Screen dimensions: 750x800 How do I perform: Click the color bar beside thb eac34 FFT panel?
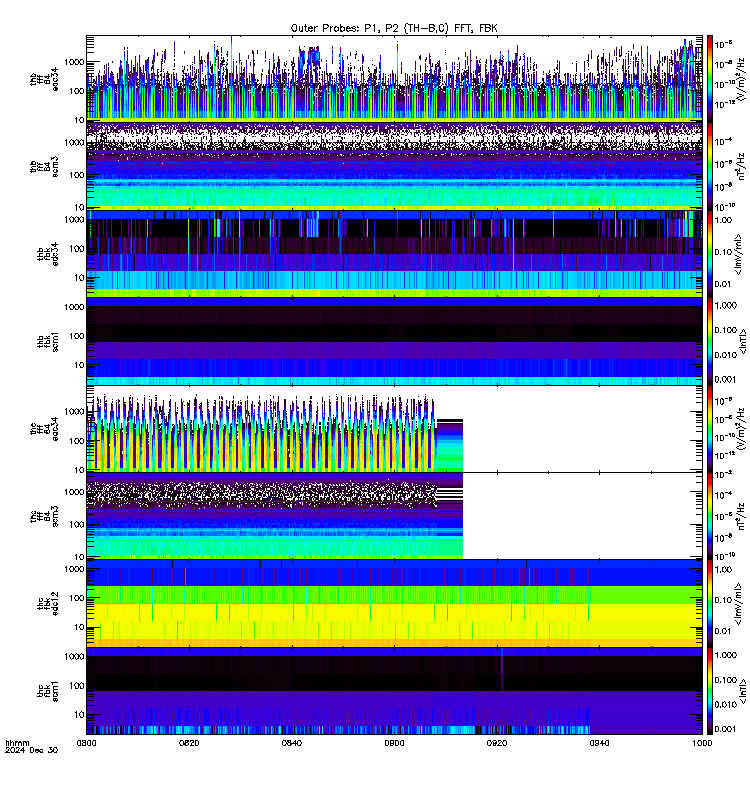pyautogui.click(x=710, y=78)
